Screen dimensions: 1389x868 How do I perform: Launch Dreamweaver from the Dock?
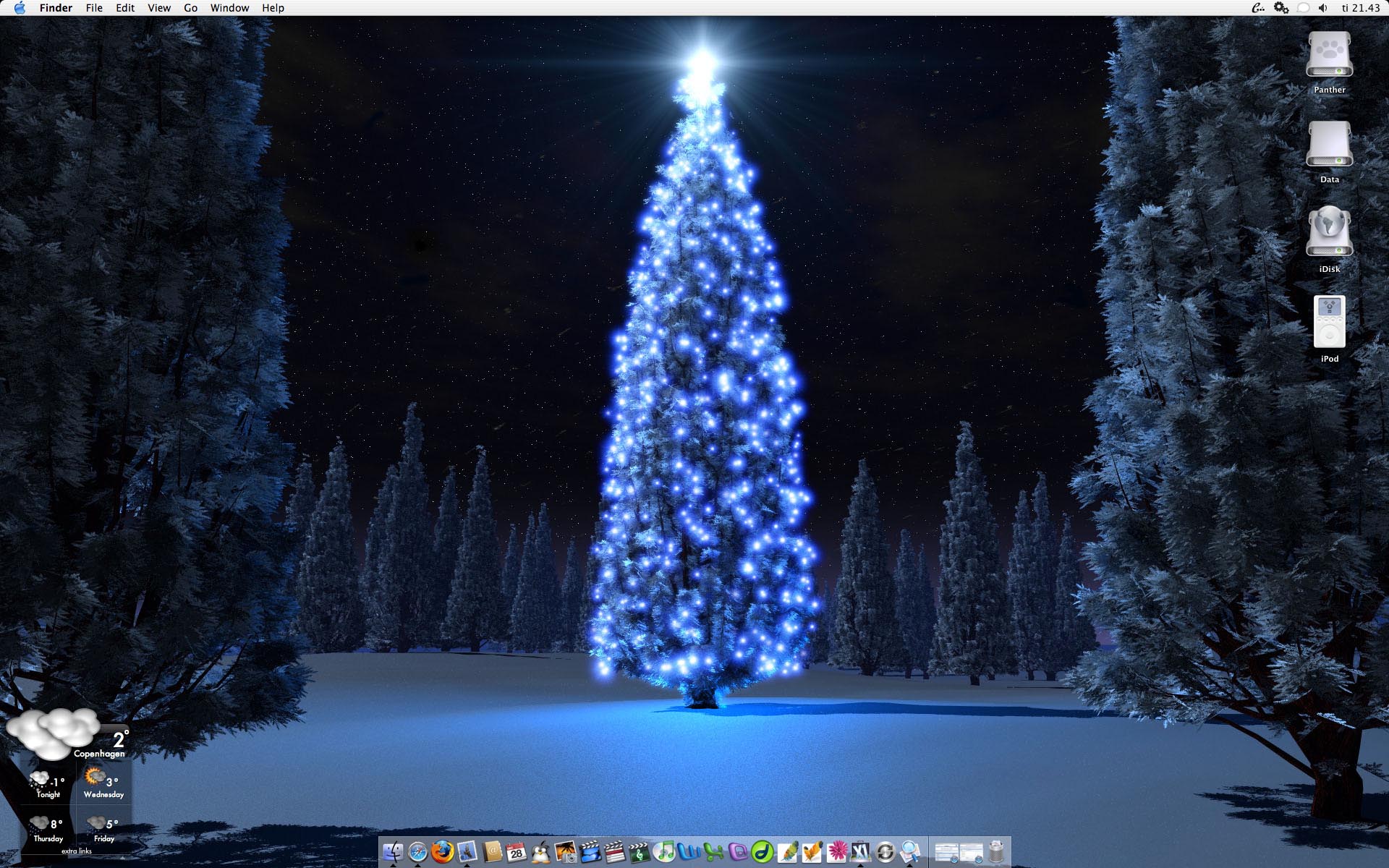pyautogui.click(x=763, y=851)
